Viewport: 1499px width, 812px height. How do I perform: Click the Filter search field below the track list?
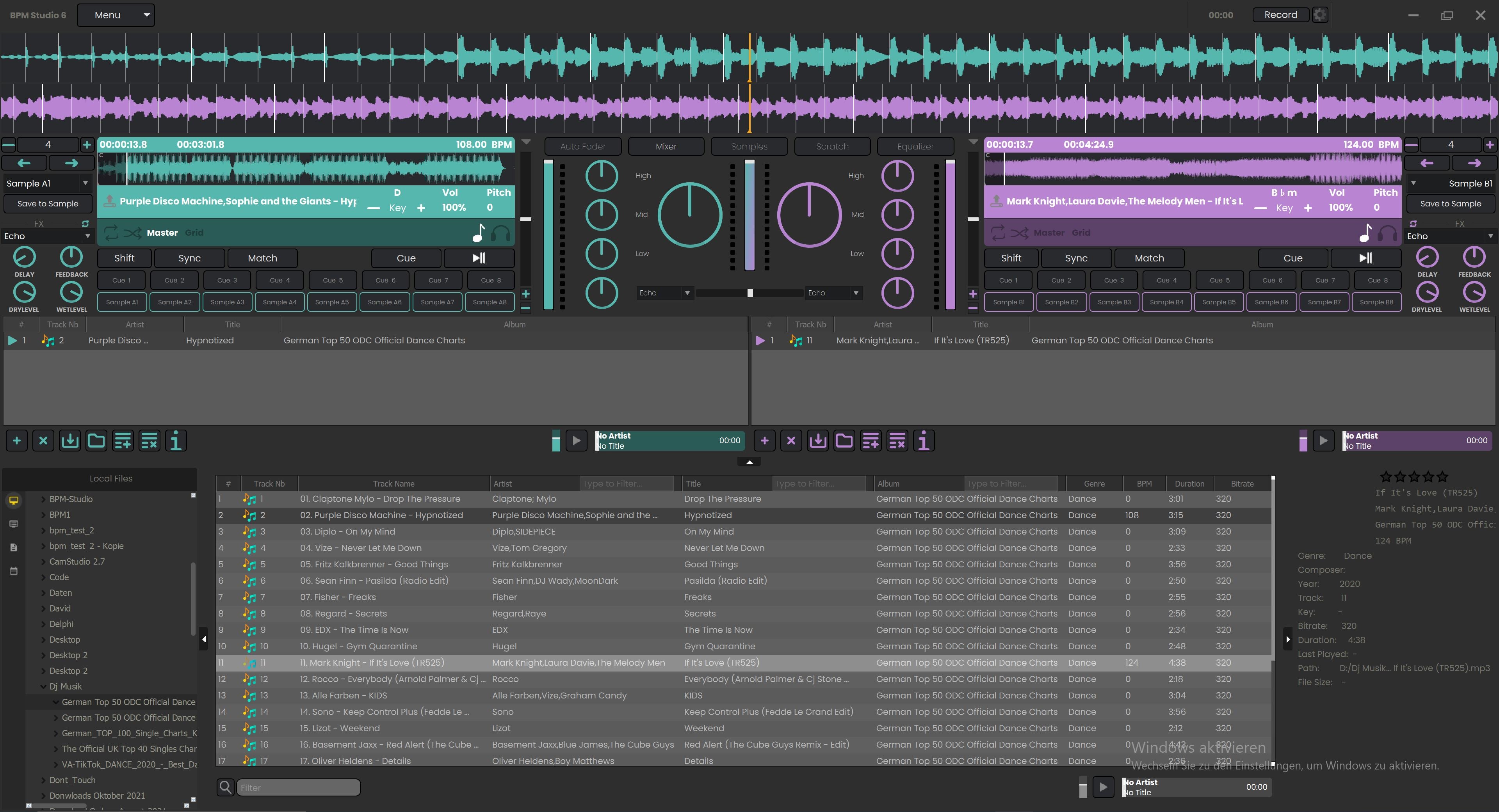point(299,787)
